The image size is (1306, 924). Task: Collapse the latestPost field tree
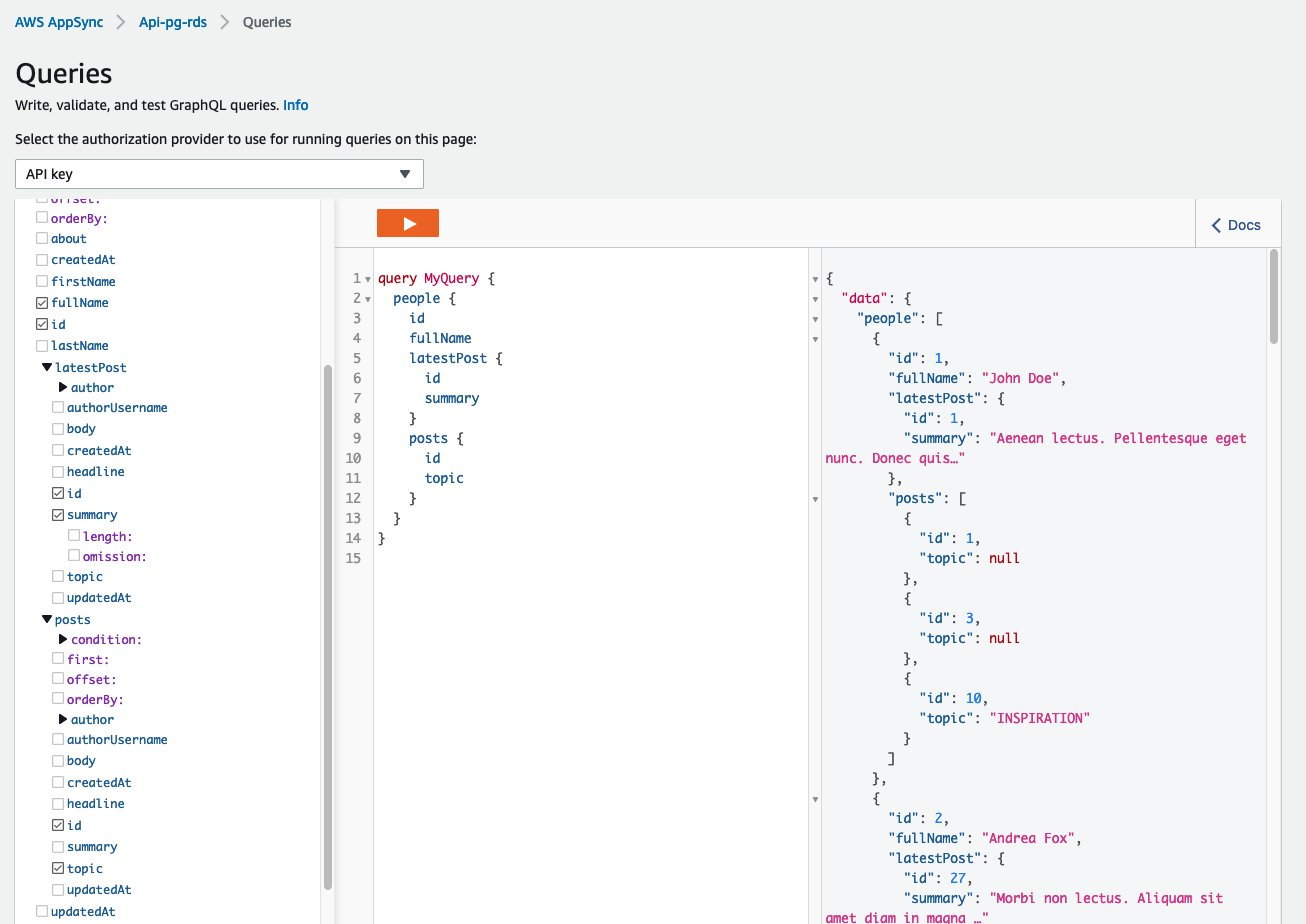coord(47,367)
